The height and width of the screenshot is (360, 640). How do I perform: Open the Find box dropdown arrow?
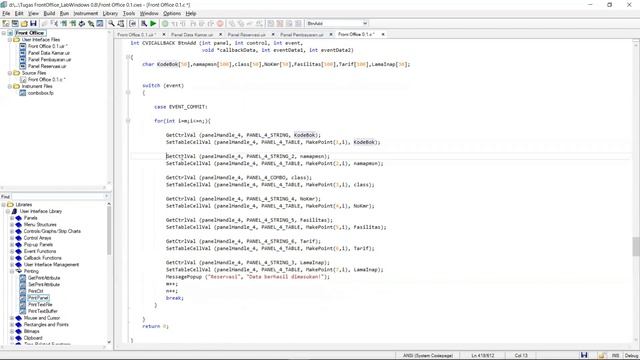click(107, 196)
